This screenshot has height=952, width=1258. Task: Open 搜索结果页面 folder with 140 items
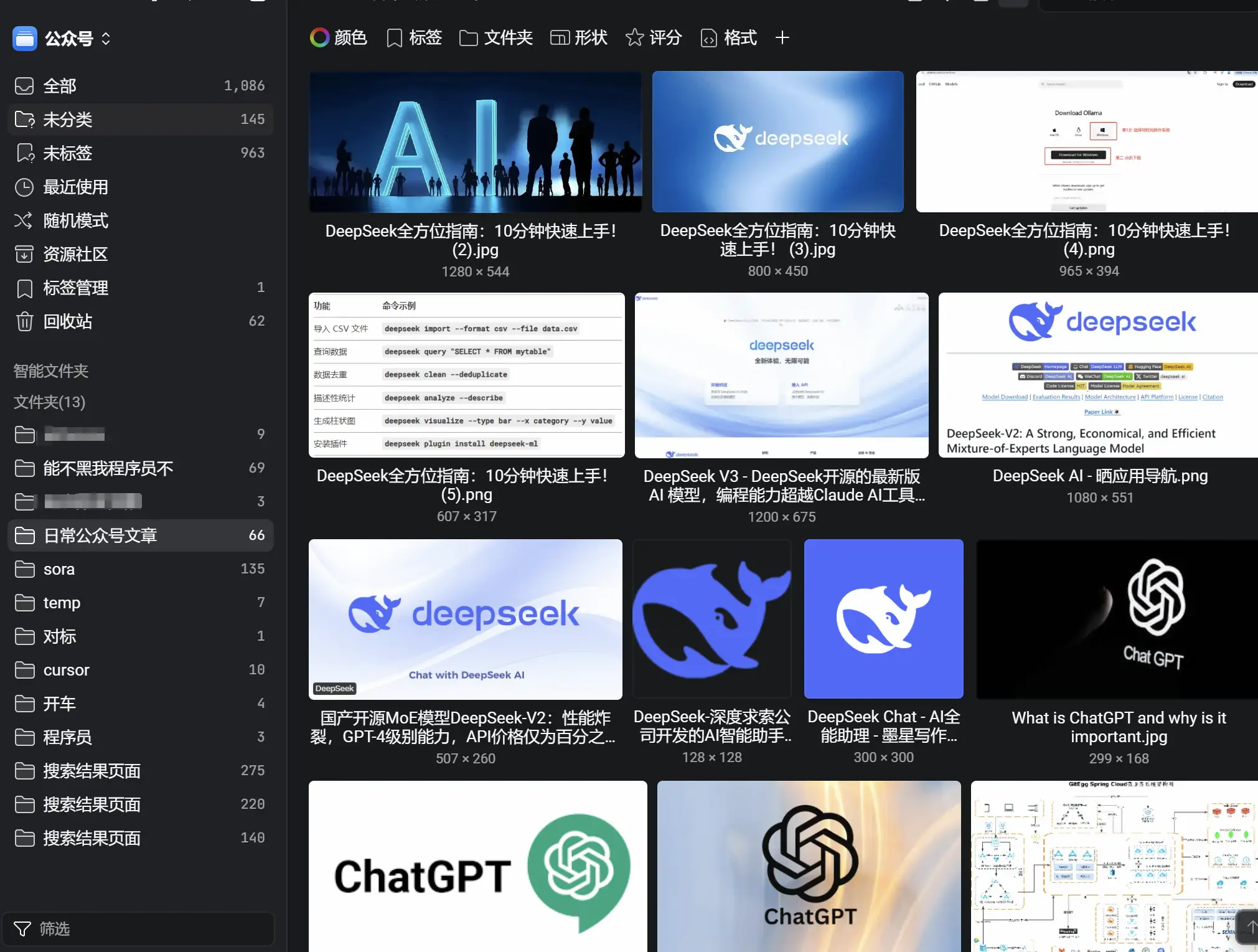tap(140, 838)
